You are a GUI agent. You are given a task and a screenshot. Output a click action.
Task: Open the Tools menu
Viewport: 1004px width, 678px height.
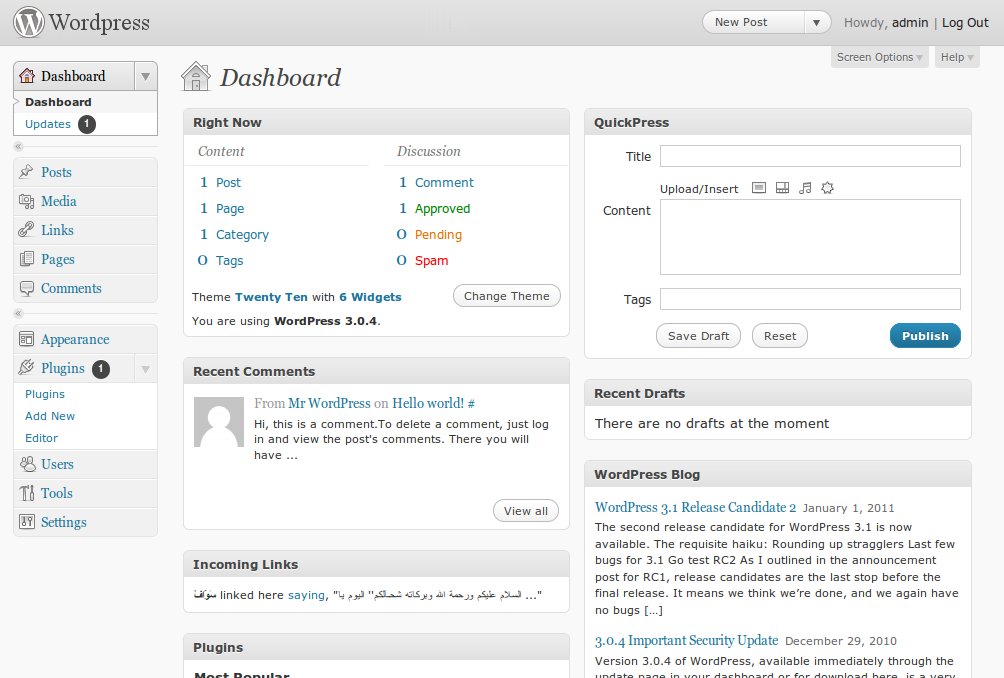coord(57,493)
